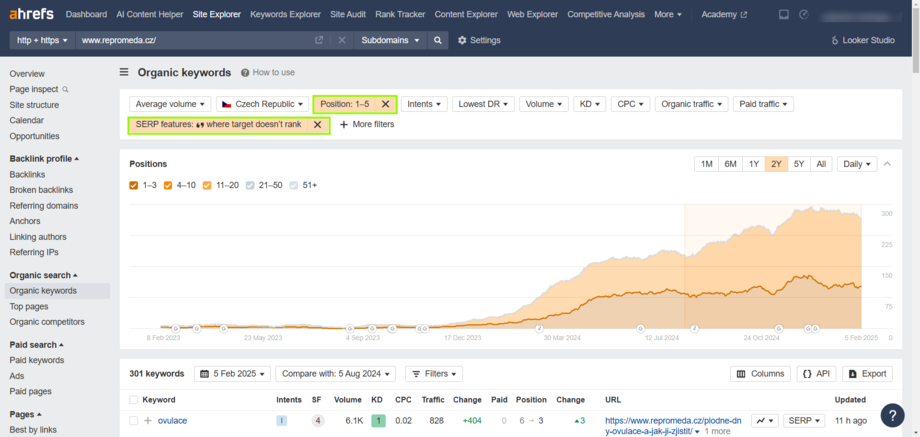Image resolution: width=920 pixels, height=437 pixels.
Task: Expand the Subdomains mode dropdown
Action: [x=388, y=40]
